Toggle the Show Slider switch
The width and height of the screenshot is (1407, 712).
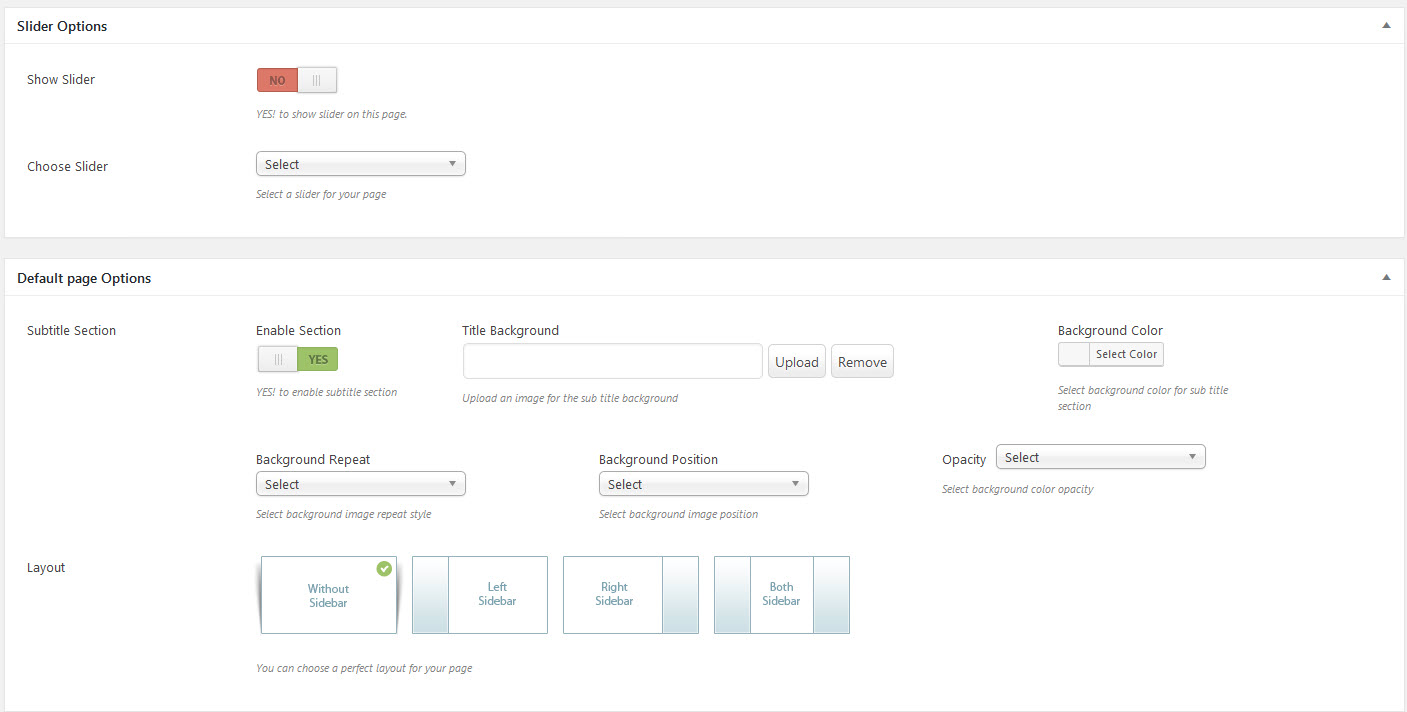297,80
